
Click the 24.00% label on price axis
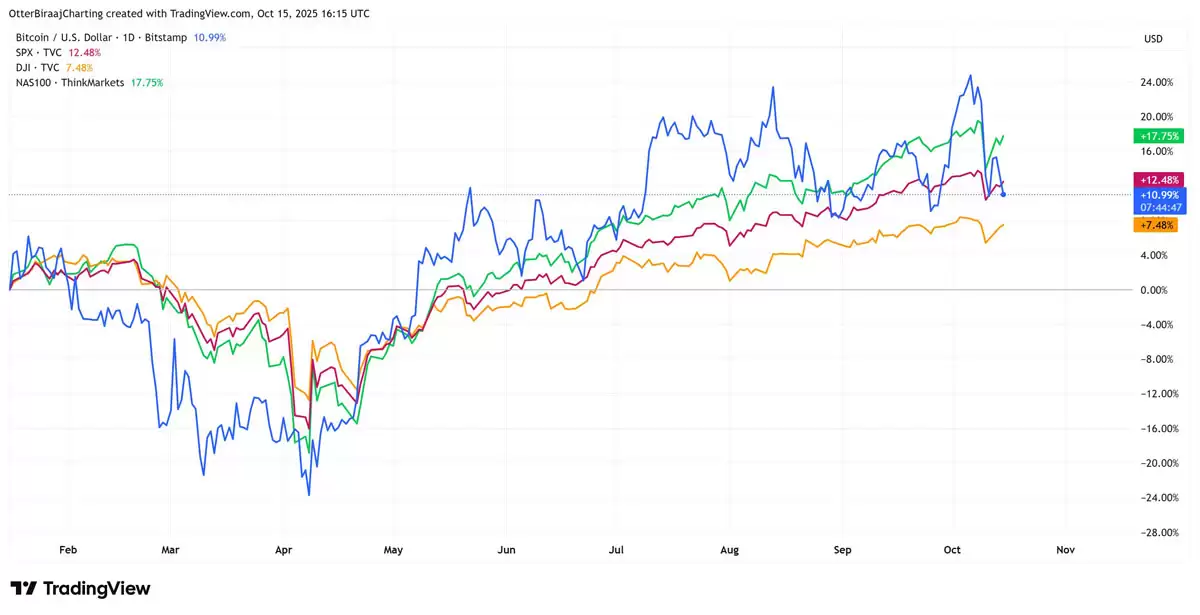tap(1156, 82)
